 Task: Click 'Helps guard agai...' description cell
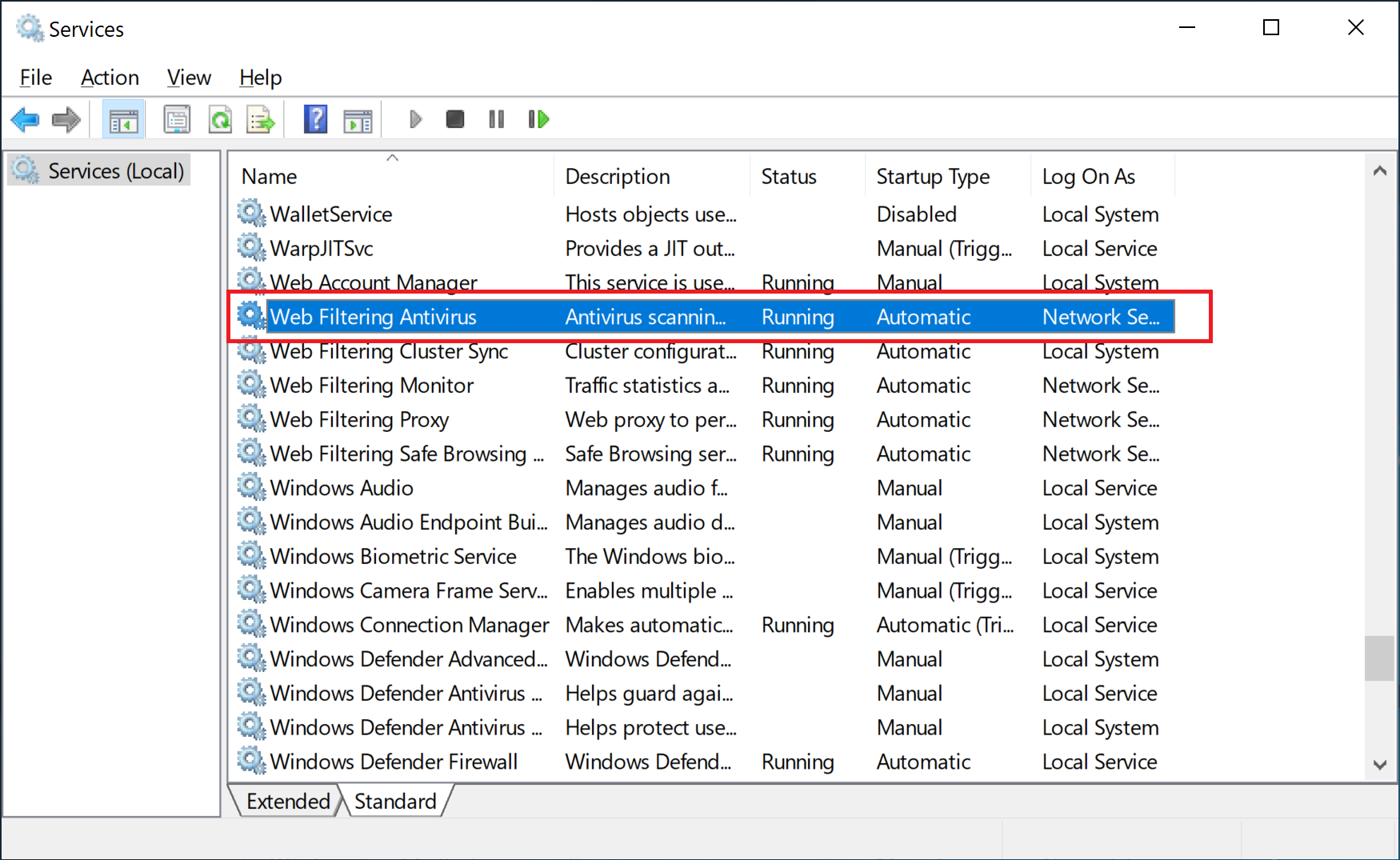point(649,694)
